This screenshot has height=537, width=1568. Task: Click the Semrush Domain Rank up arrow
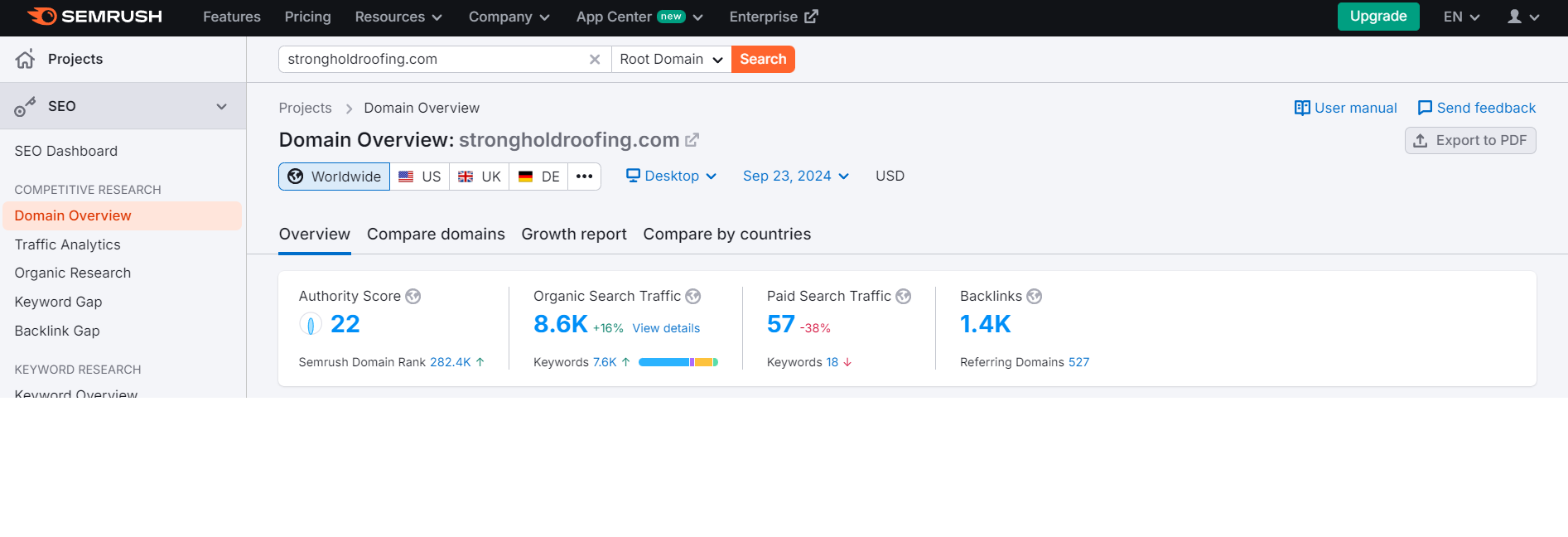[x=480, y=362]
